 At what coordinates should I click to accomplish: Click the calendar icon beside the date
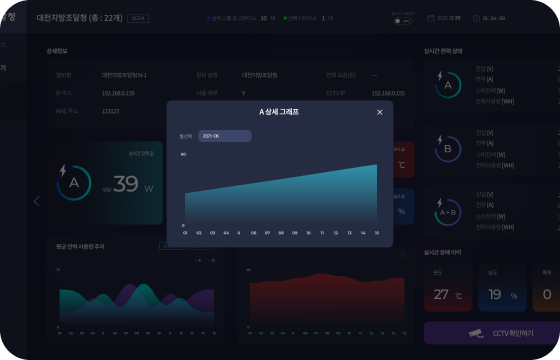click(431, 18)
